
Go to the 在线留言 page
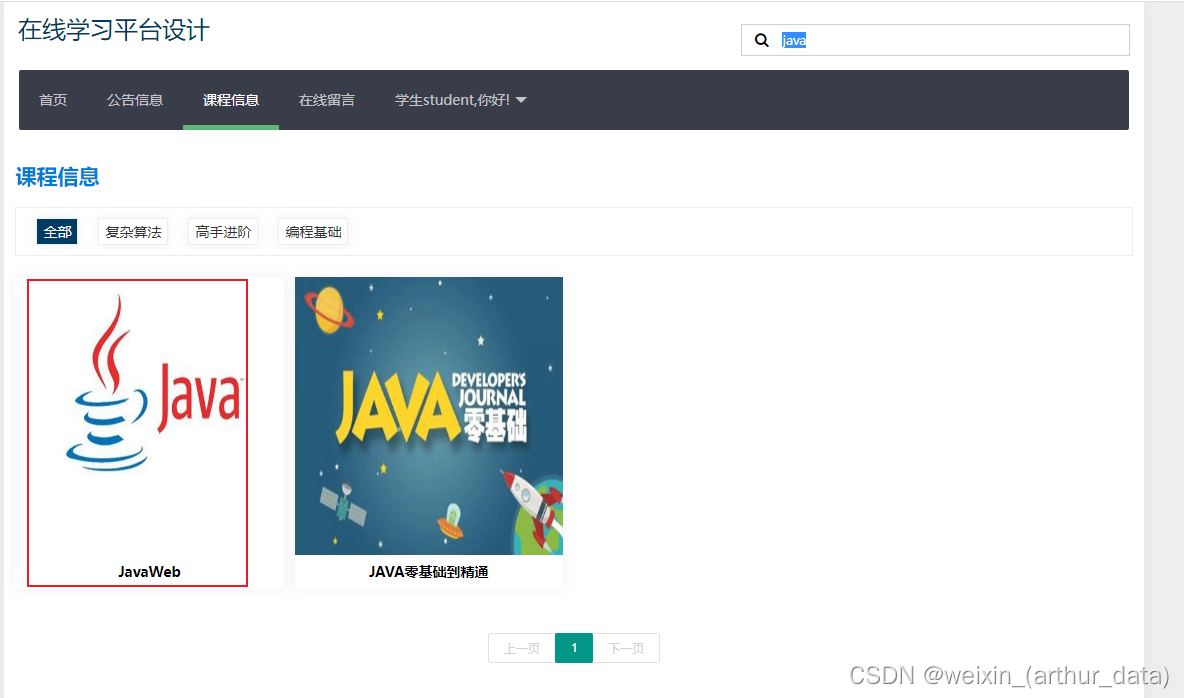(x=327, y=100)
